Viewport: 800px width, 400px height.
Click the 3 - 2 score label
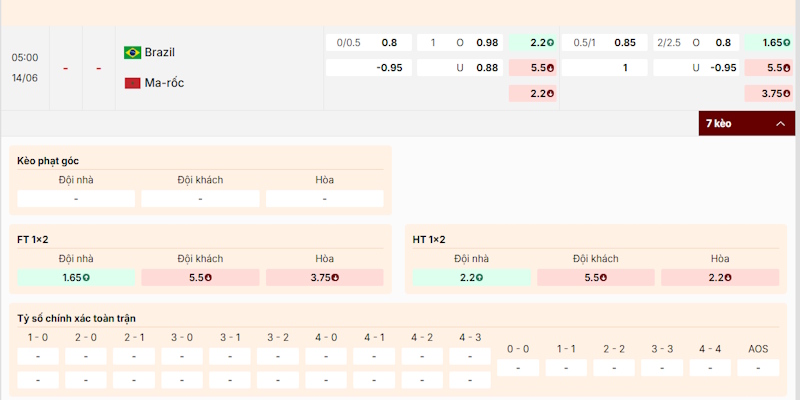[278, 337]
